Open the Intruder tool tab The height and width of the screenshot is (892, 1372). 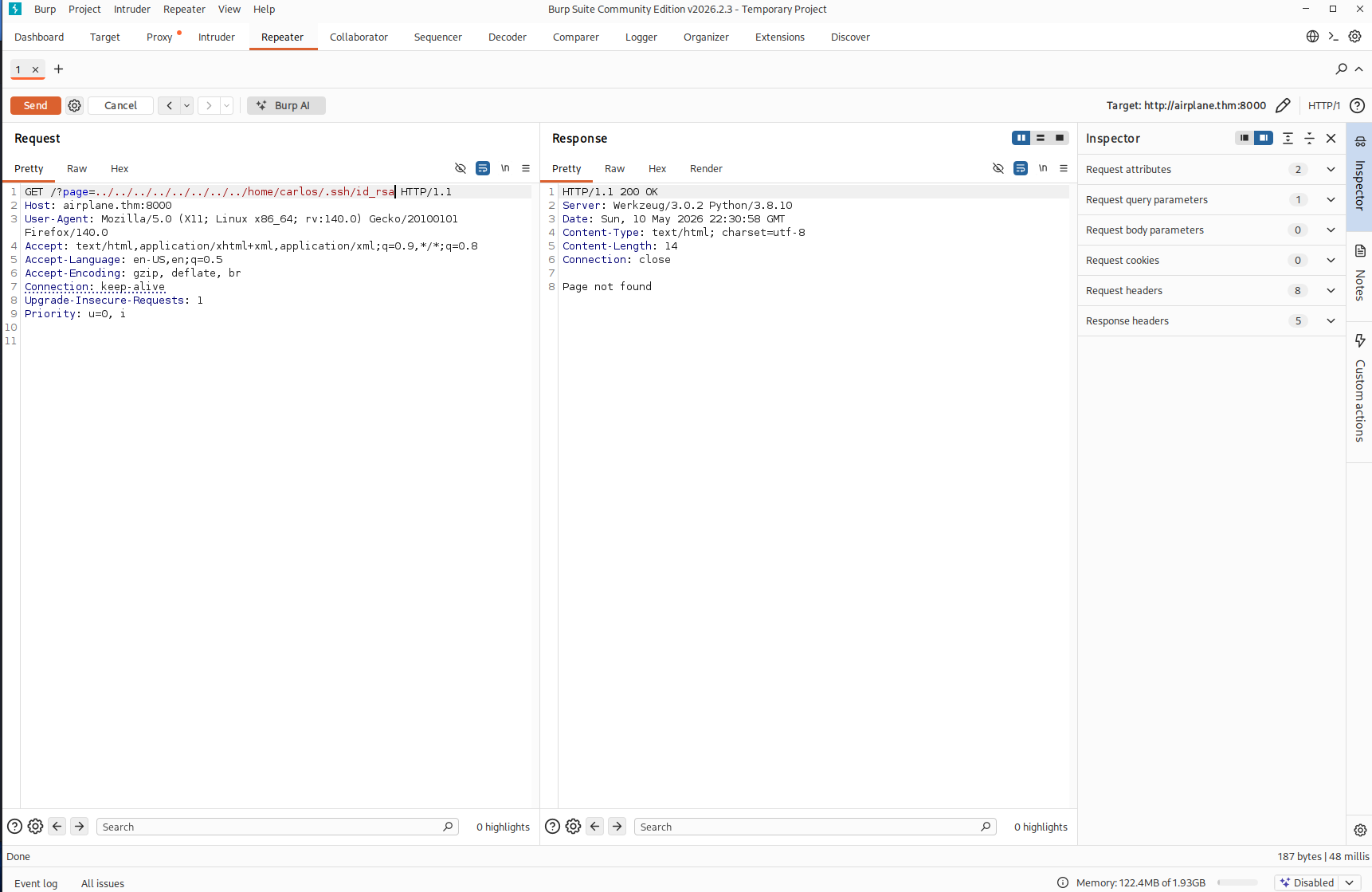217,37
